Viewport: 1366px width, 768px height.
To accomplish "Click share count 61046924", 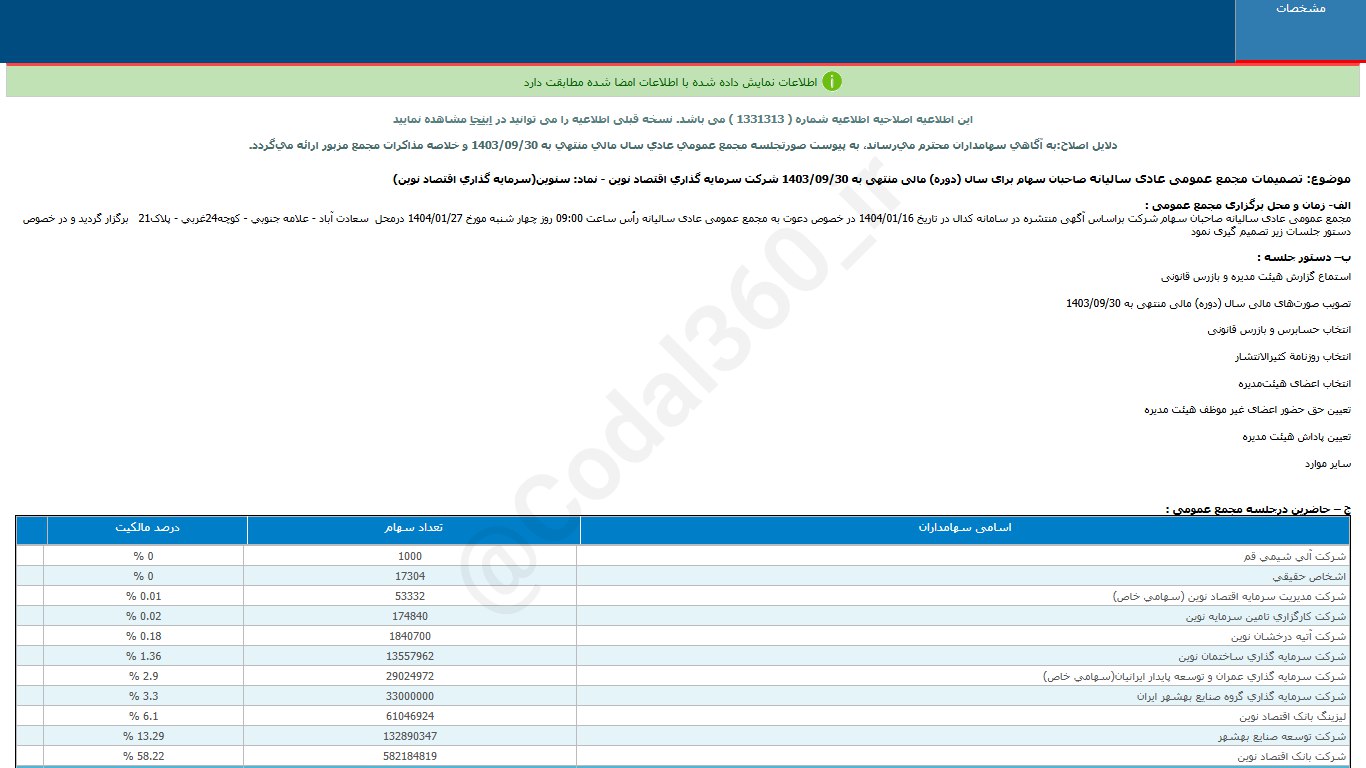I will coord(410,716).
